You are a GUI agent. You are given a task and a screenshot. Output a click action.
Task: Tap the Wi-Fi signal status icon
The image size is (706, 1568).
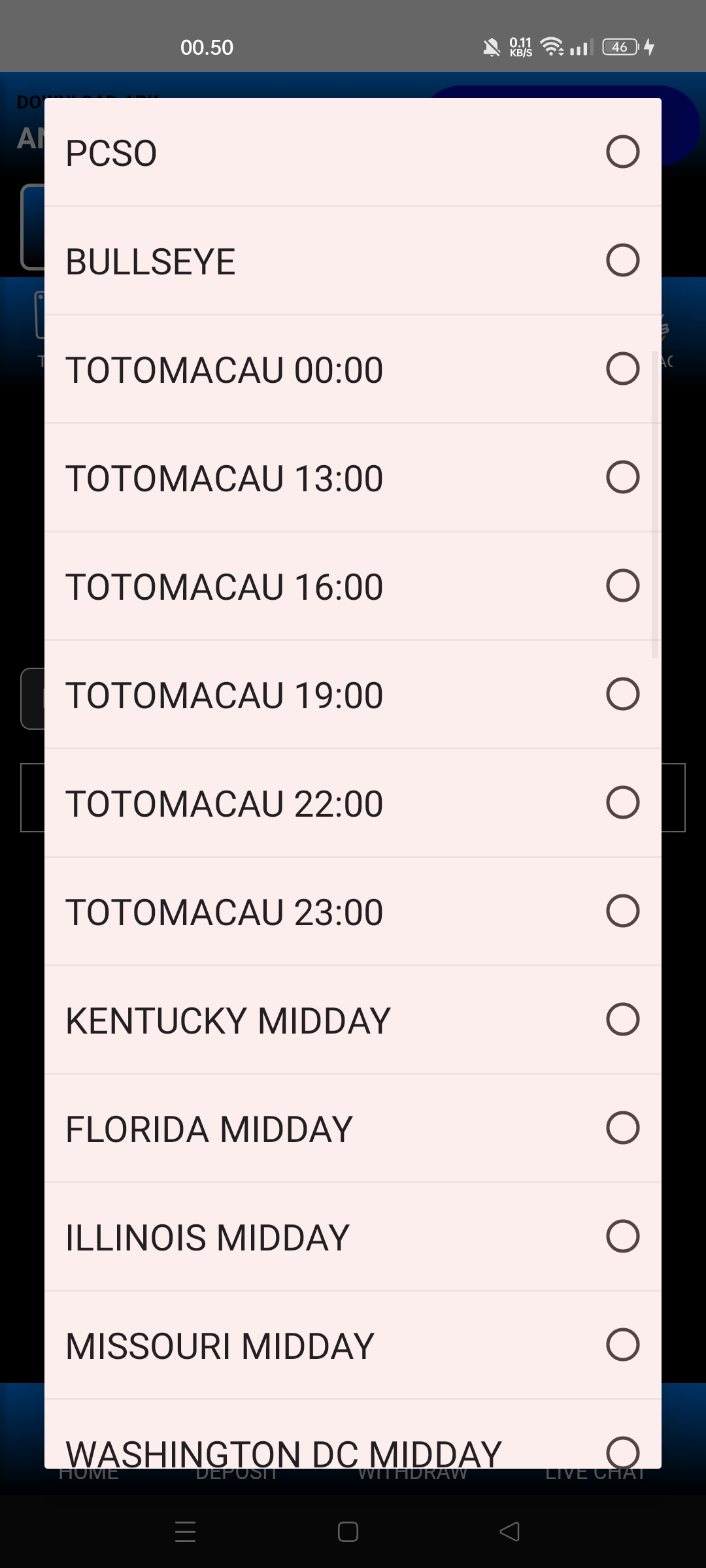coord(552,47)
